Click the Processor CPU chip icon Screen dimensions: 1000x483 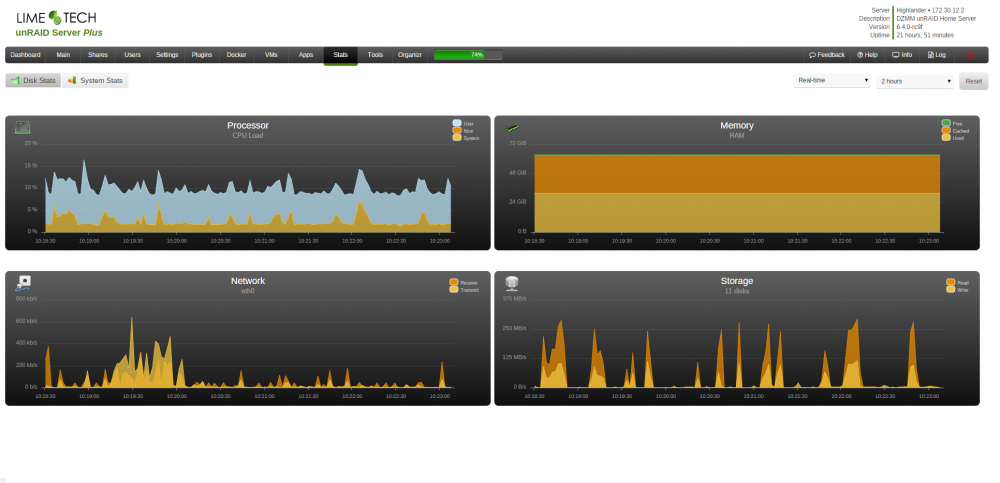pyautogui.click(x=23, y=127)
